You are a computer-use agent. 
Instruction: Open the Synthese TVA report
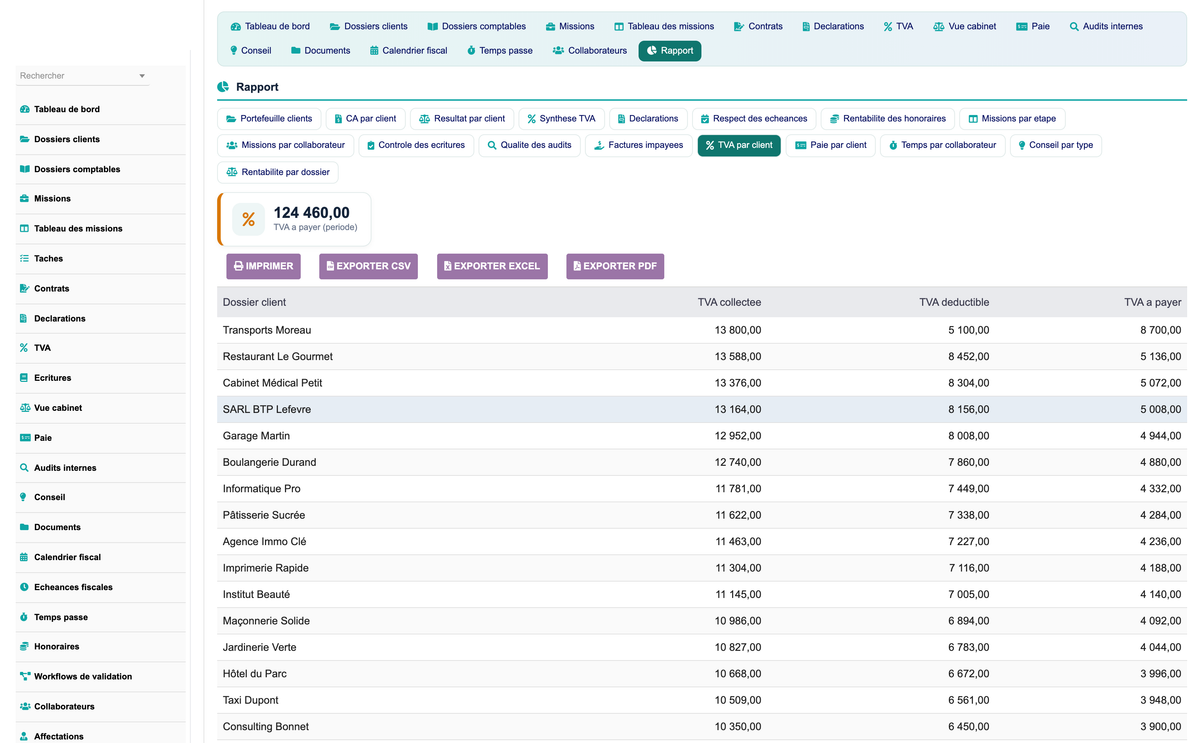[x=561, y=118]
